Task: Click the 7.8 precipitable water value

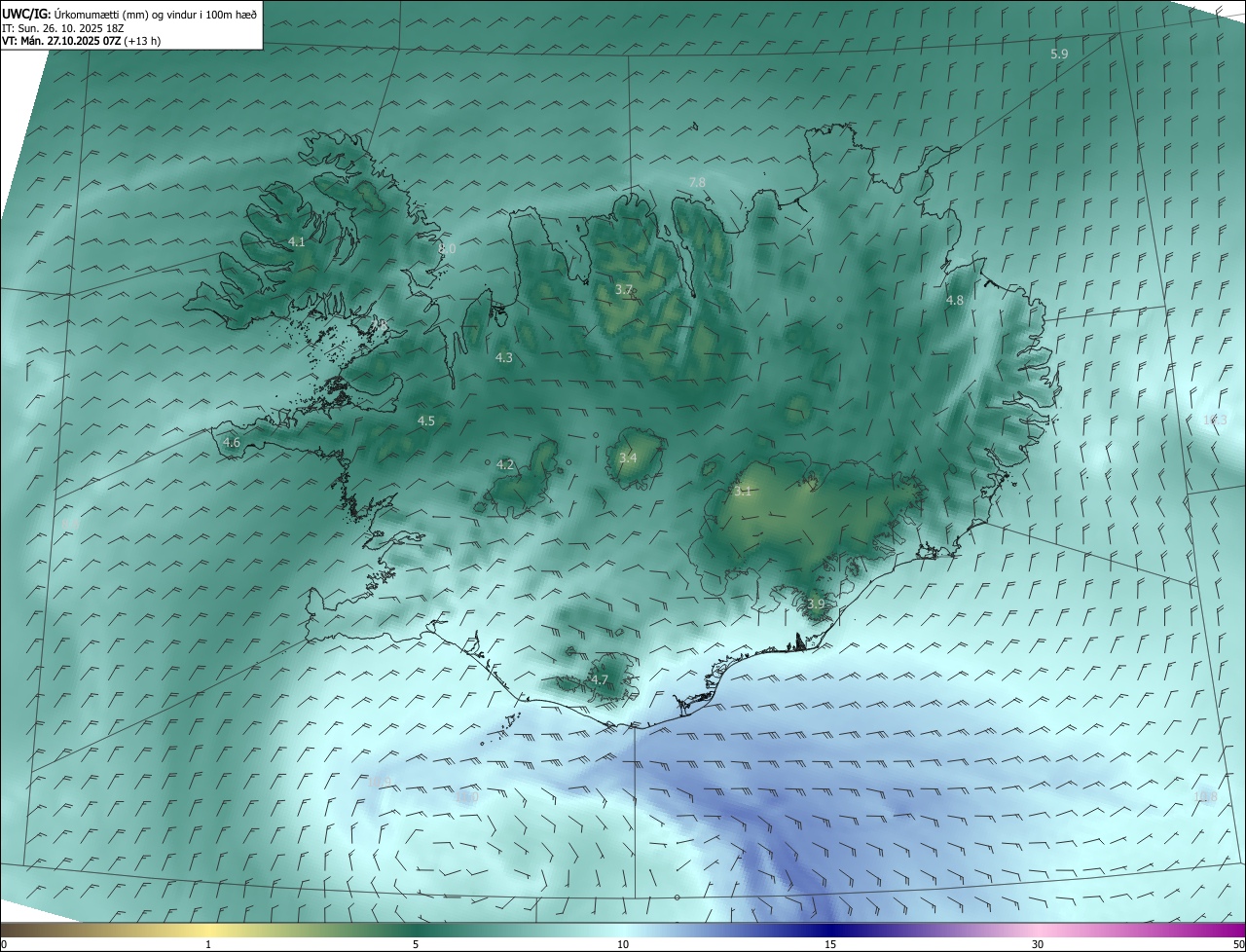Action: tap(697, 182)
